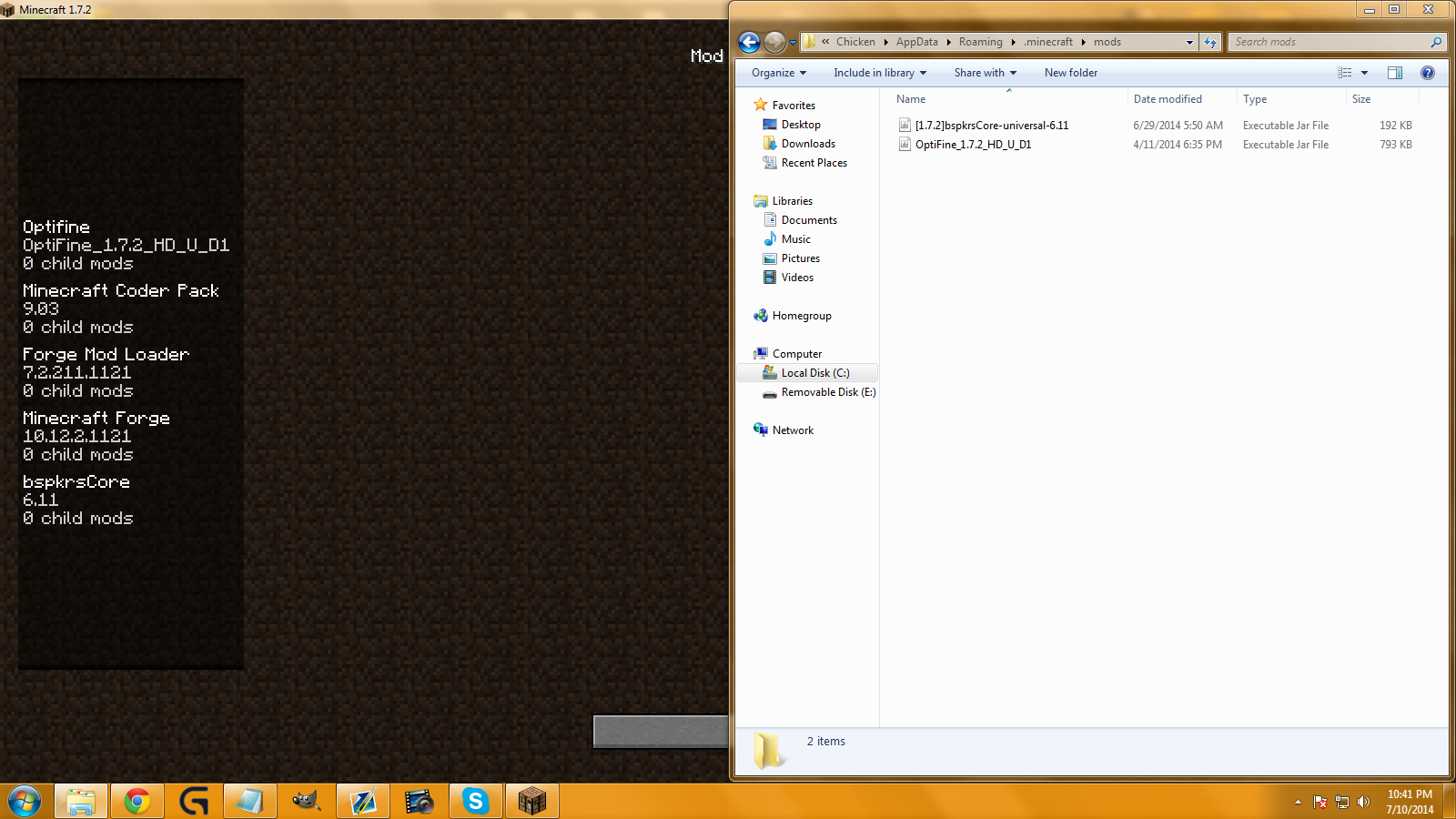Open Explorer Help icon
The height and width of the screenshot is (819, 1456).
pyautogui.click(x=1428, y=73)
